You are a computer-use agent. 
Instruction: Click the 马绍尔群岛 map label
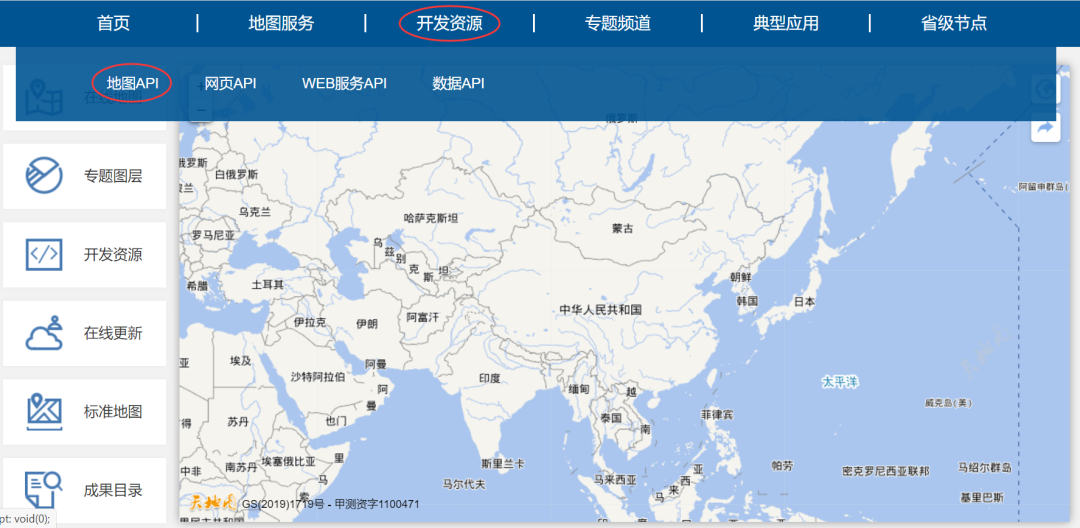coord(985,468)
